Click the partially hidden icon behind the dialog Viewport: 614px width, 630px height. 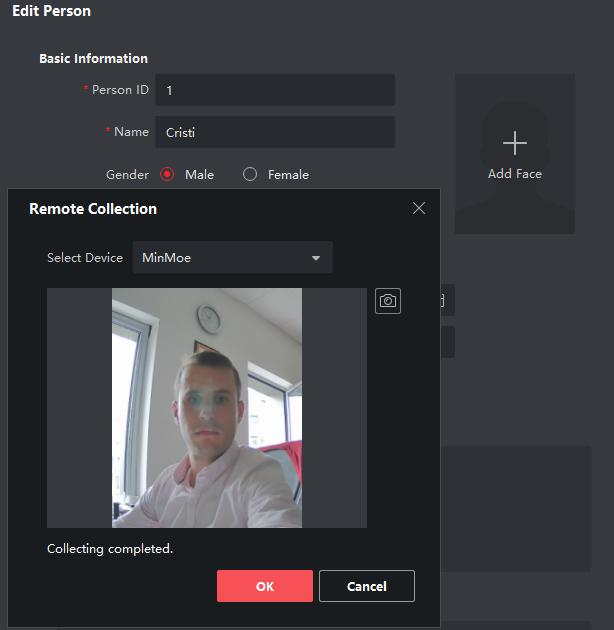click(446, 300)
